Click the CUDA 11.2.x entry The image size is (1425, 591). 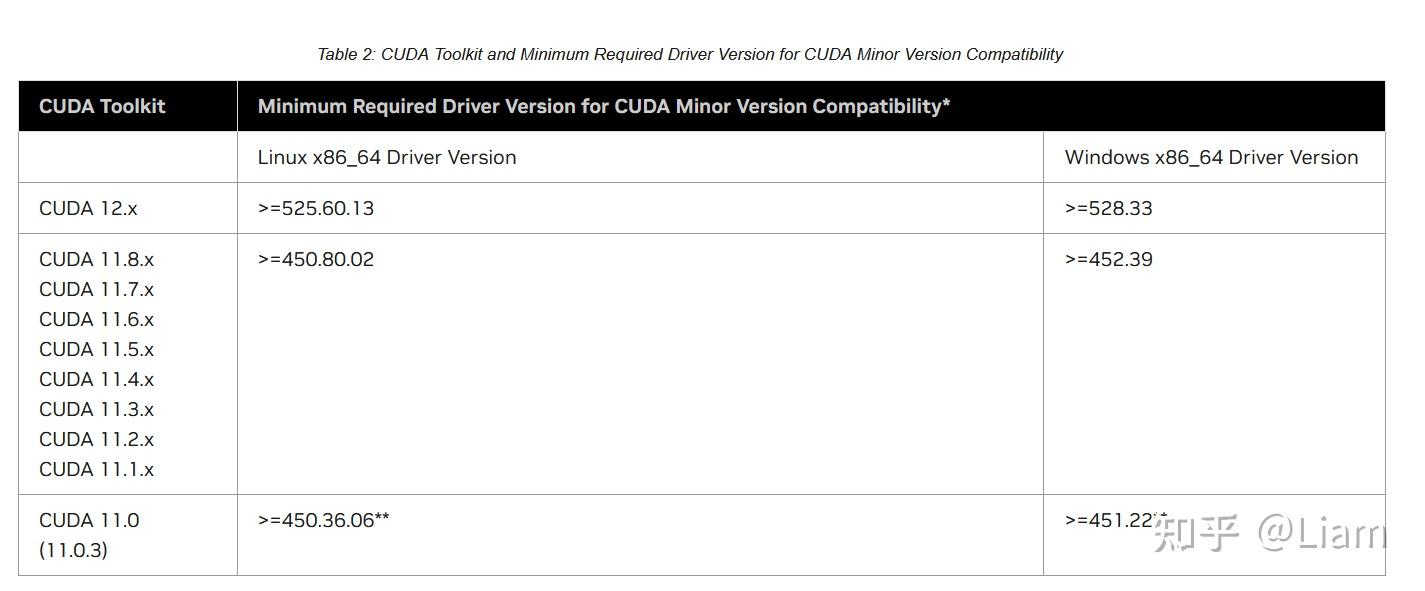96,439
